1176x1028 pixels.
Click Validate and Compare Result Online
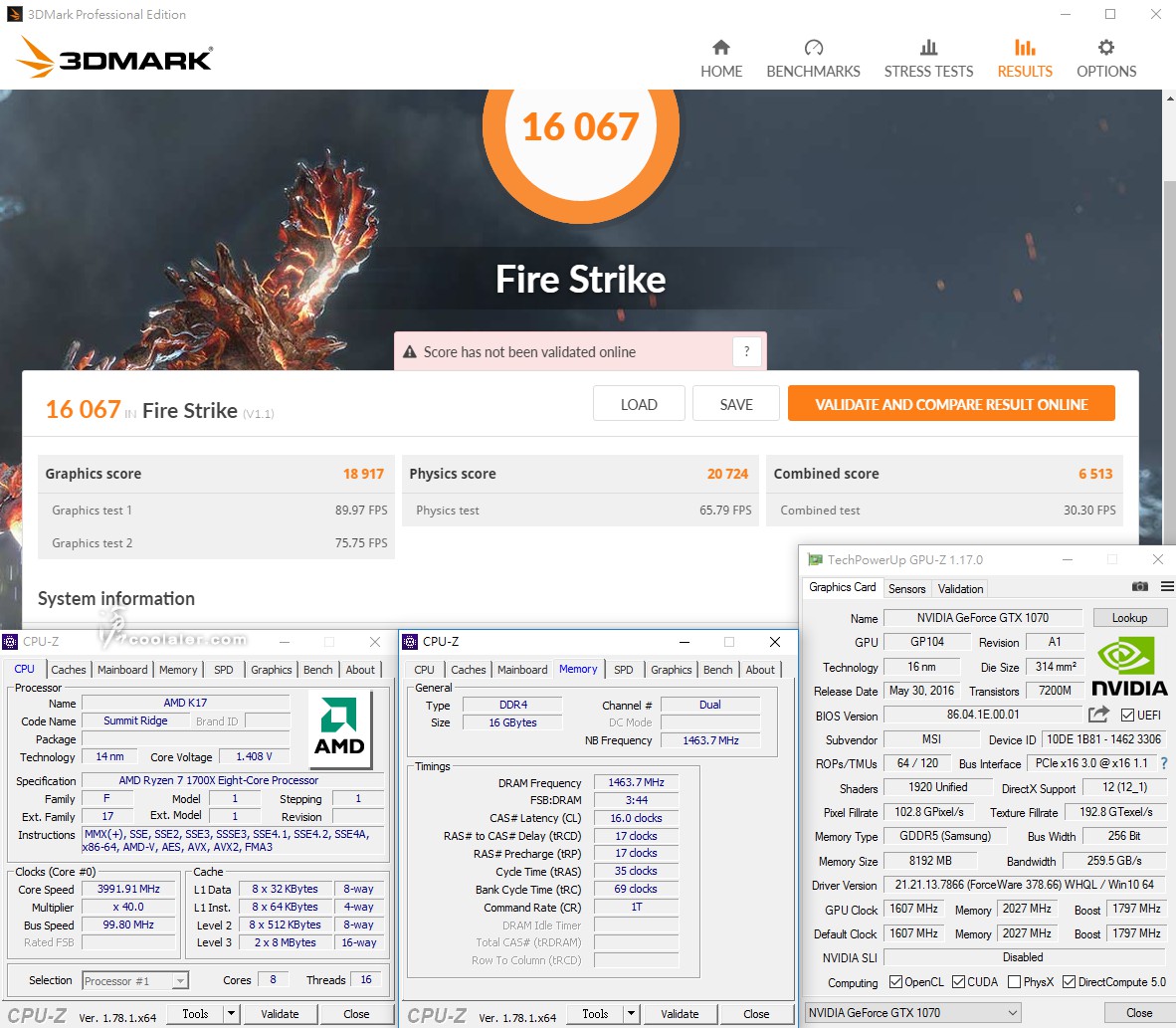[951, 404]
